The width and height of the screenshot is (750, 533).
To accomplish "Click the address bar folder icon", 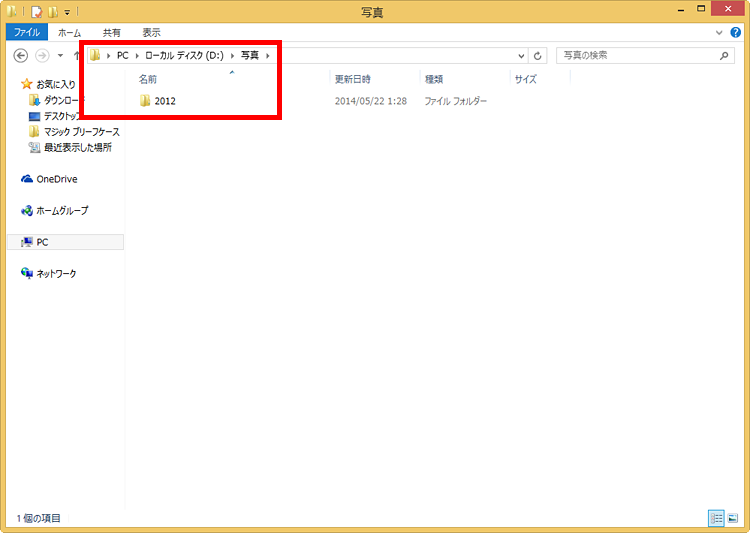I will pyautogui.click(x=95, y=55).
